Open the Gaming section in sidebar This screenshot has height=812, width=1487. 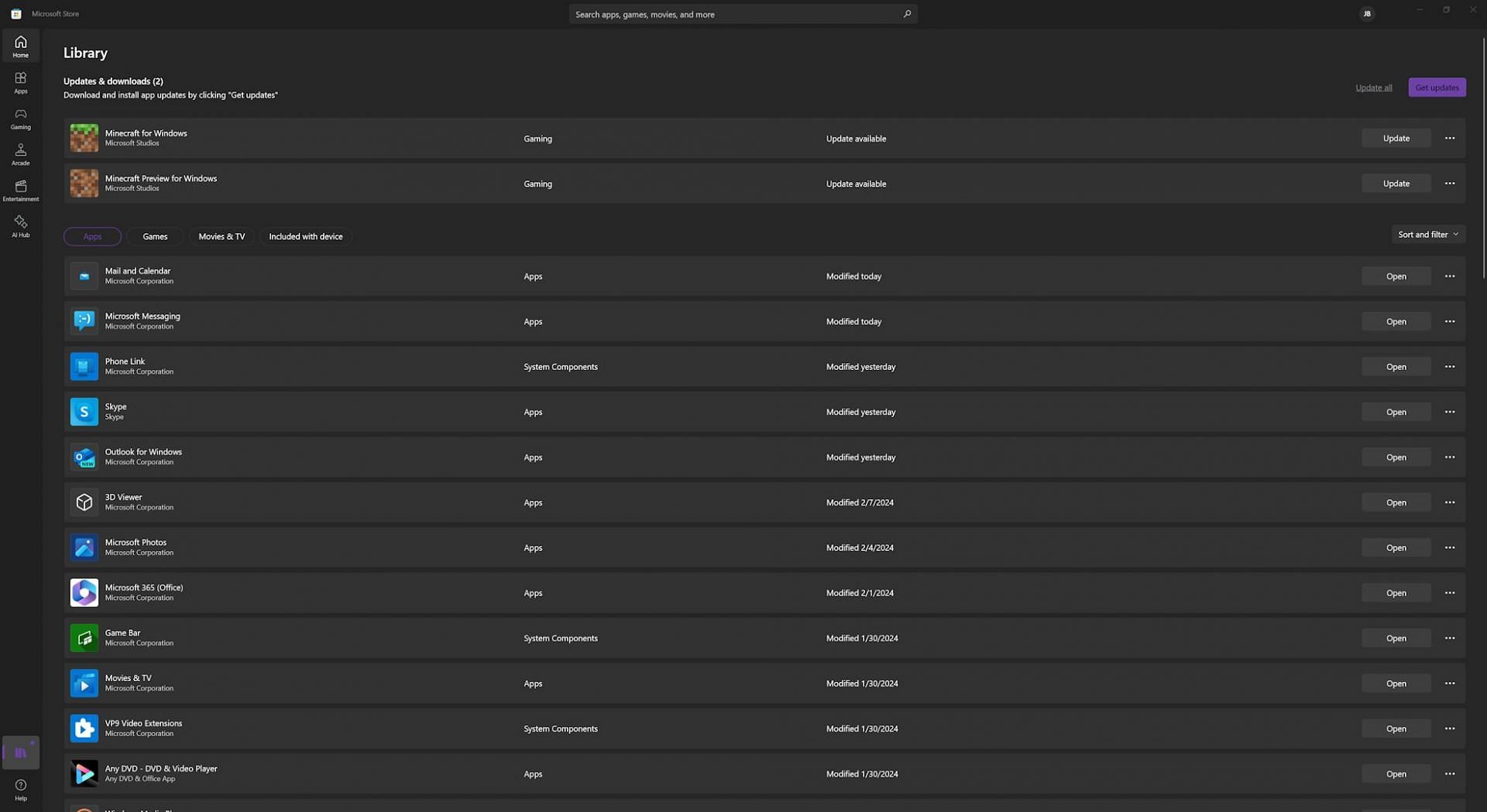coord(21,118)
